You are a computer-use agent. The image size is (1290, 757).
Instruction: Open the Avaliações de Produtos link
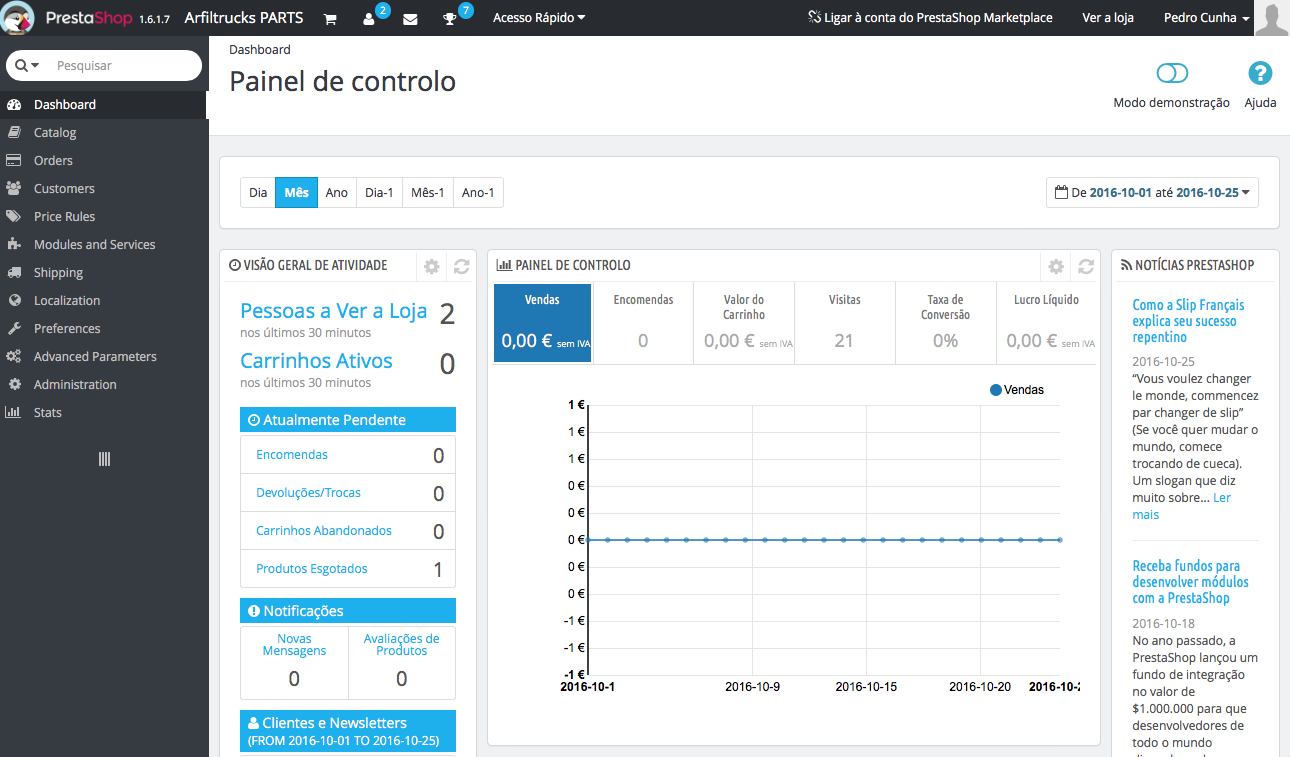coord(402,645)
